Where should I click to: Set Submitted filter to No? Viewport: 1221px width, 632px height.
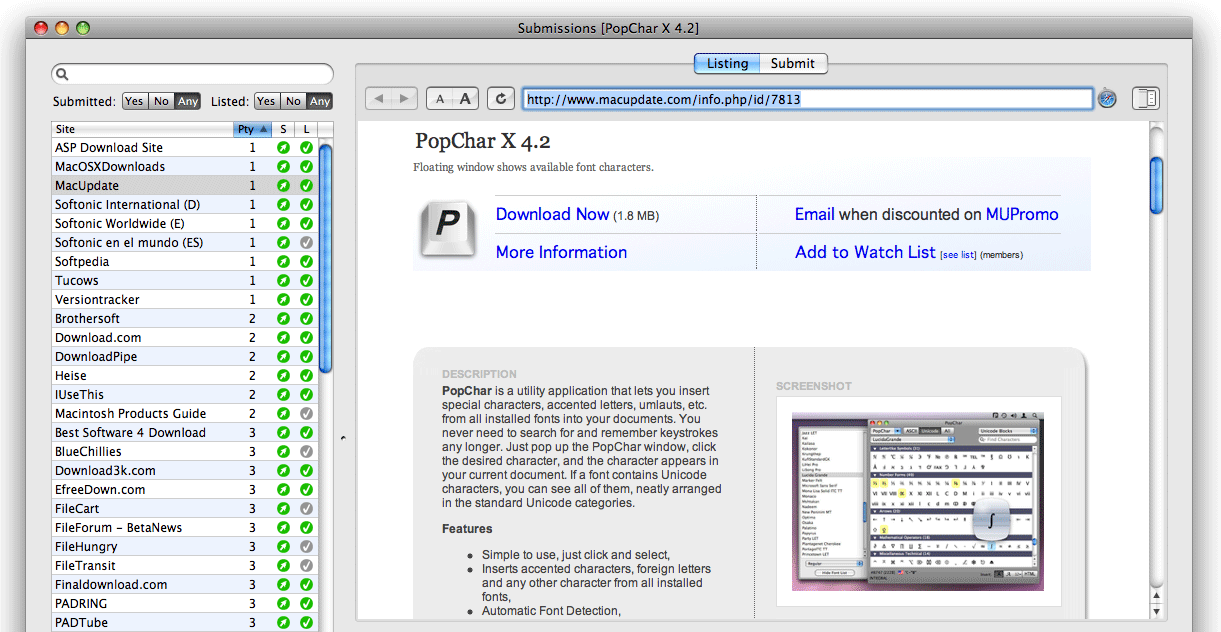pos(161,101)
